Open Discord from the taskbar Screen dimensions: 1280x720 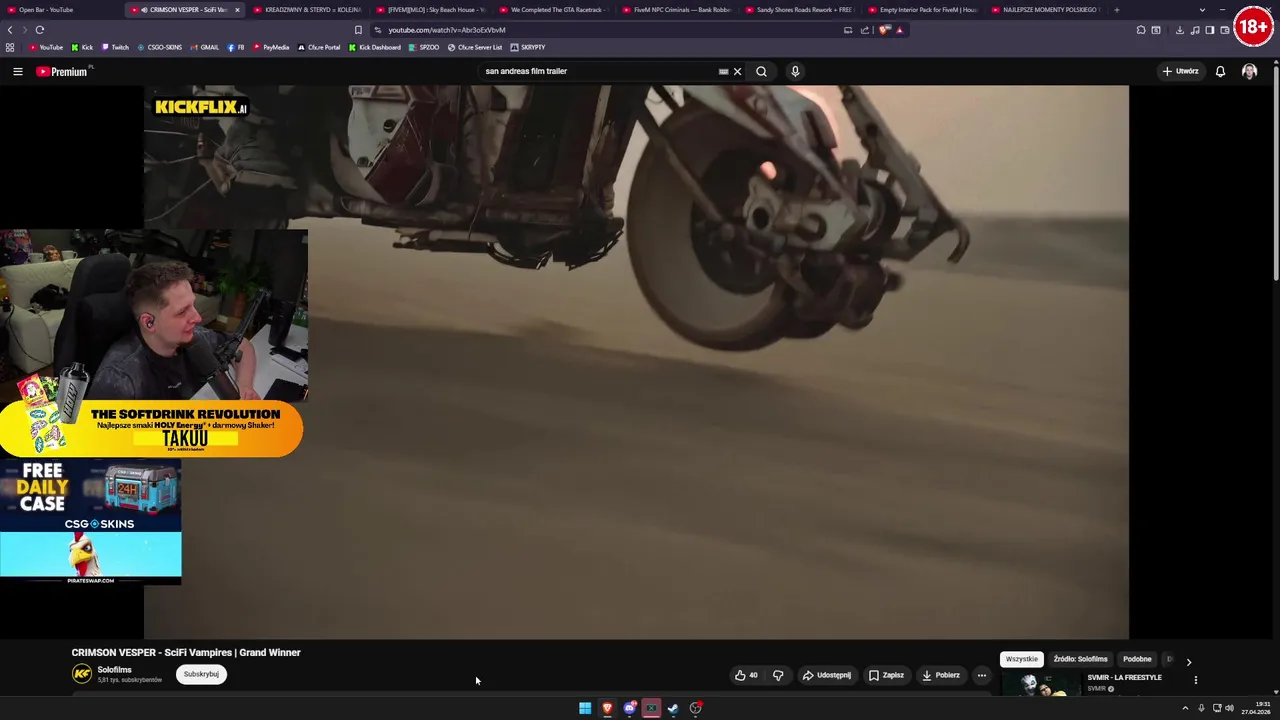[629, 708]
